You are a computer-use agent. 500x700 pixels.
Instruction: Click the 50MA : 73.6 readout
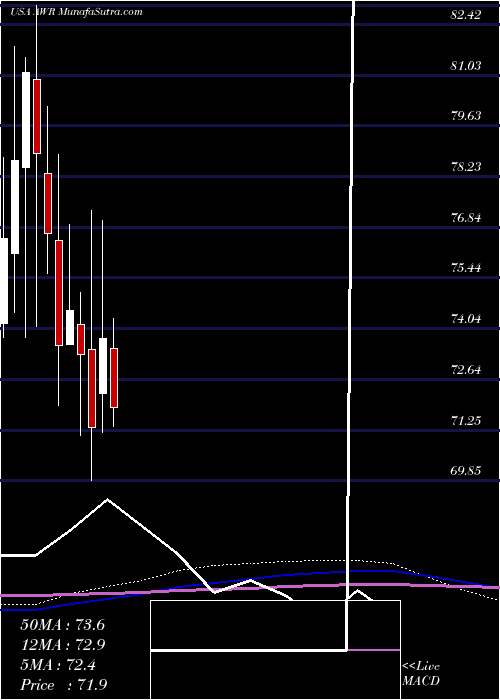click(62, 625)
